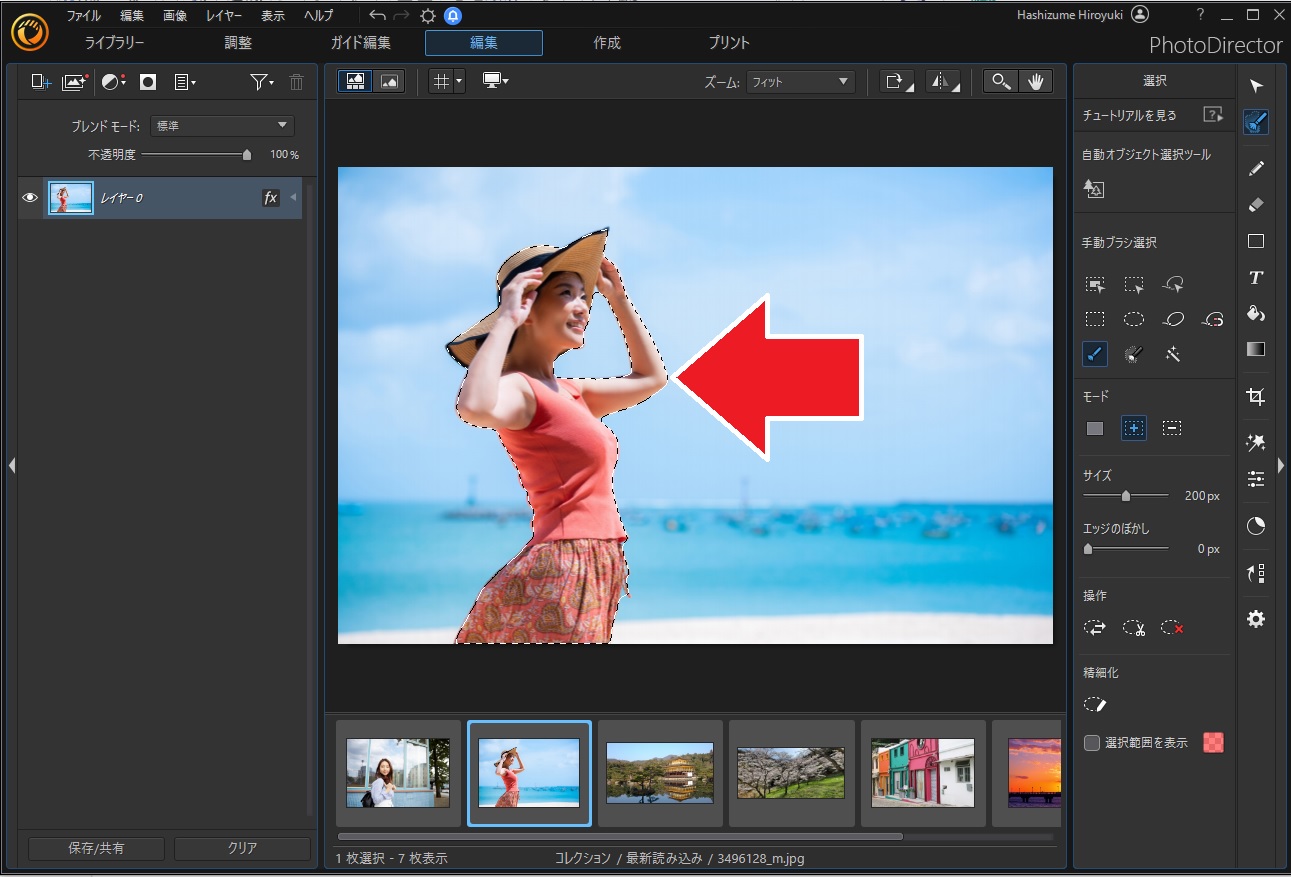Screen dimensions: 1291x877
Task: Switch to subtract-from-selection mode
Action: [x=1172, y=428]
